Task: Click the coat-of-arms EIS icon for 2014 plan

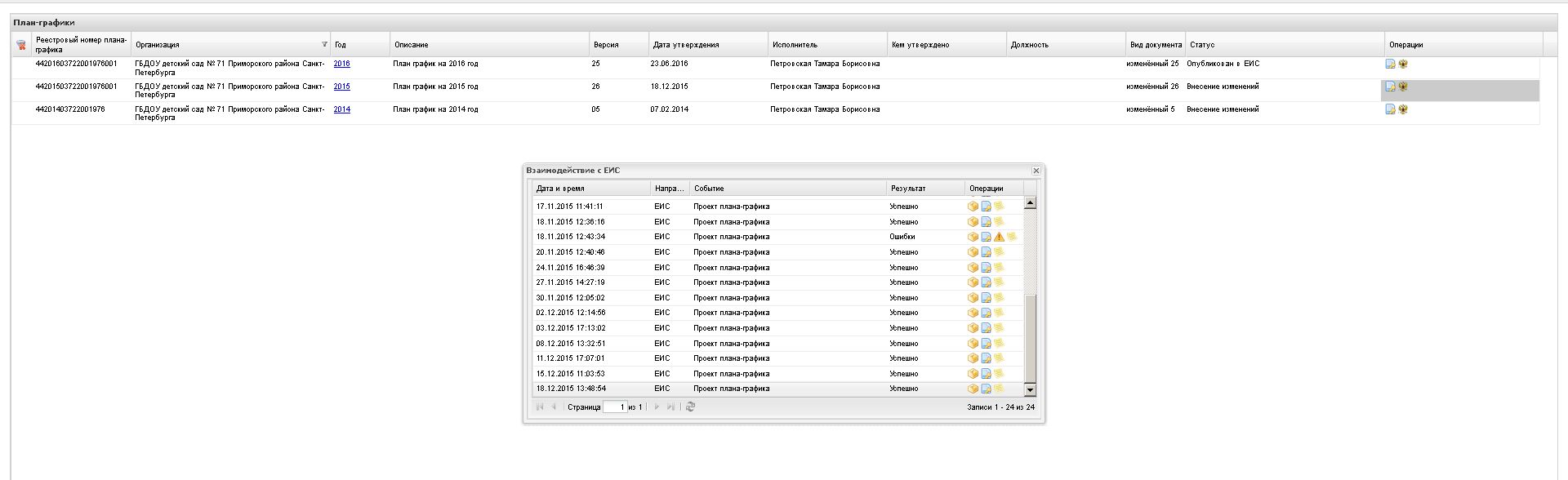Action: tap(1403, 109)
